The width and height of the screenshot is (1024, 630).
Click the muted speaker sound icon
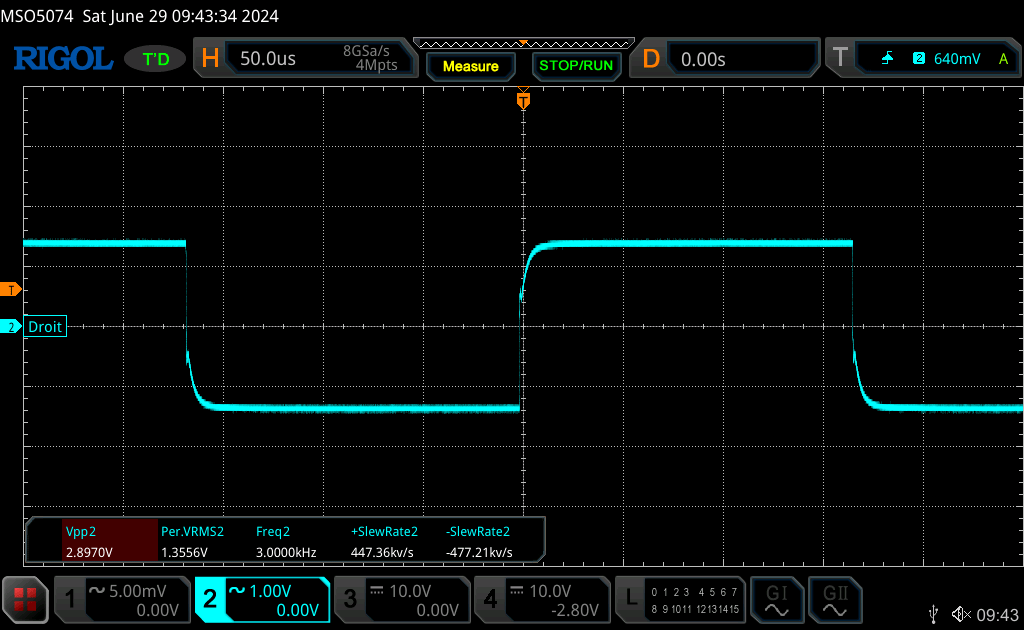[961, 614]
